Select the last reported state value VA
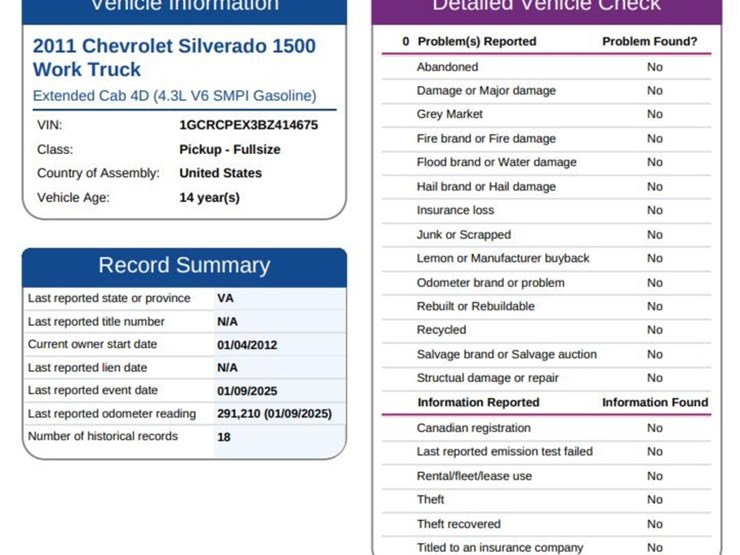 pyautogui.click(x=225, y=299)
